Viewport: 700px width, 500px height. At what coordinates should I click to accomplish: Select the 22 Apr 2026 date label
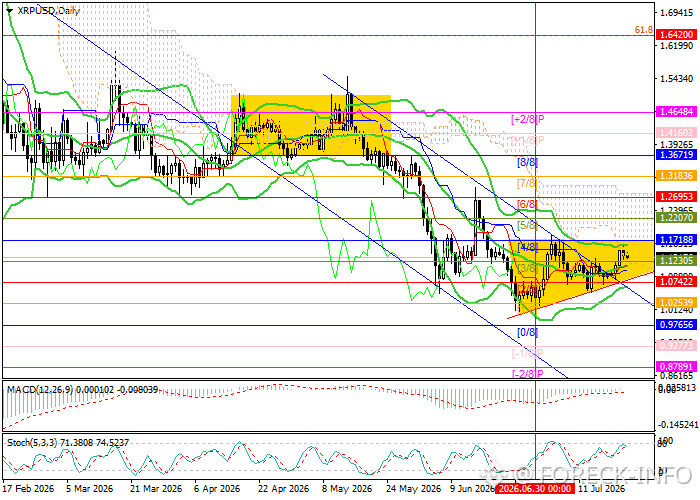coord(284,489)
